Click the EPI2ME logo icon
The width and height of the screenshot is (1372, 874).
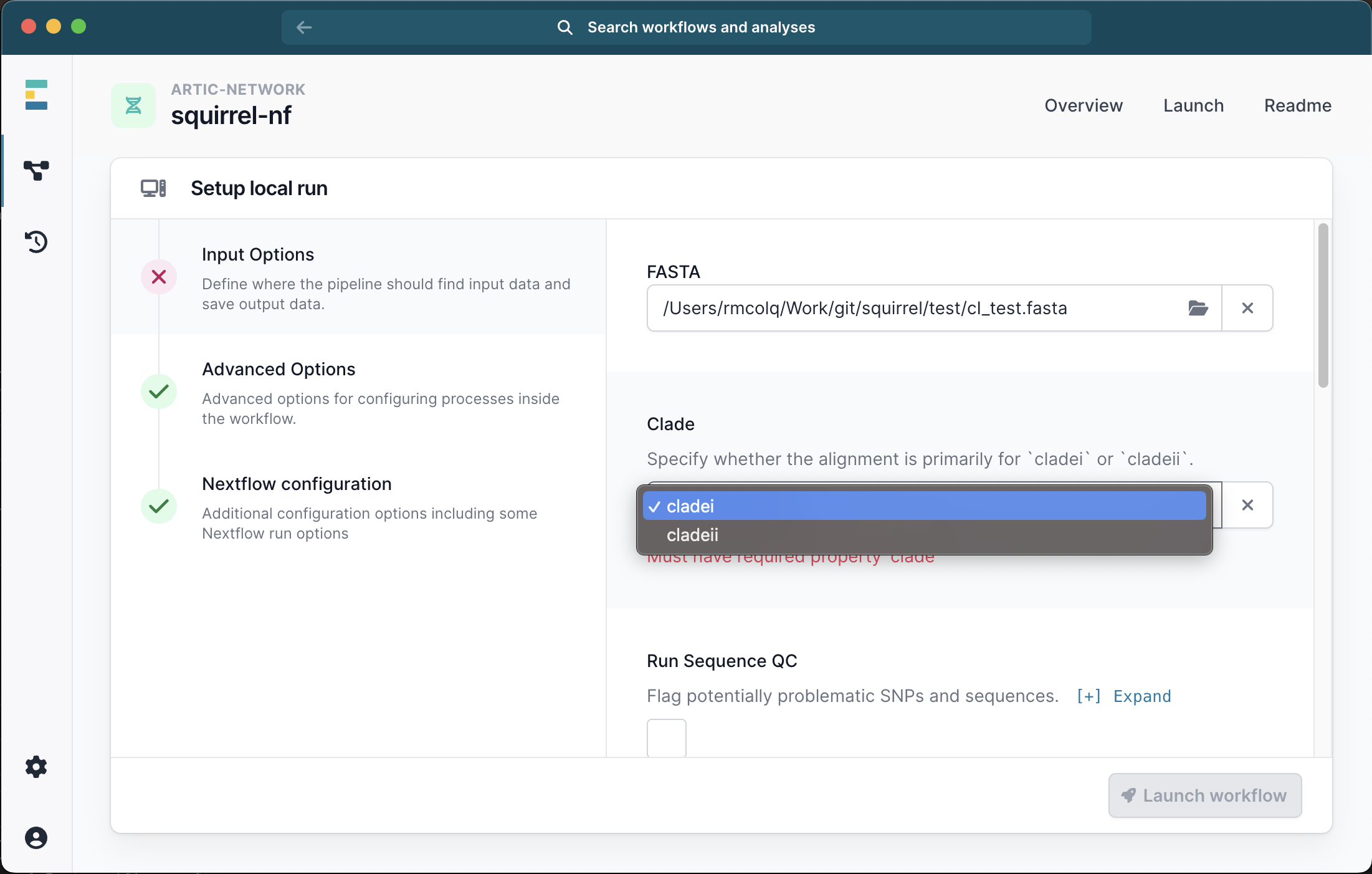(36, 95)
